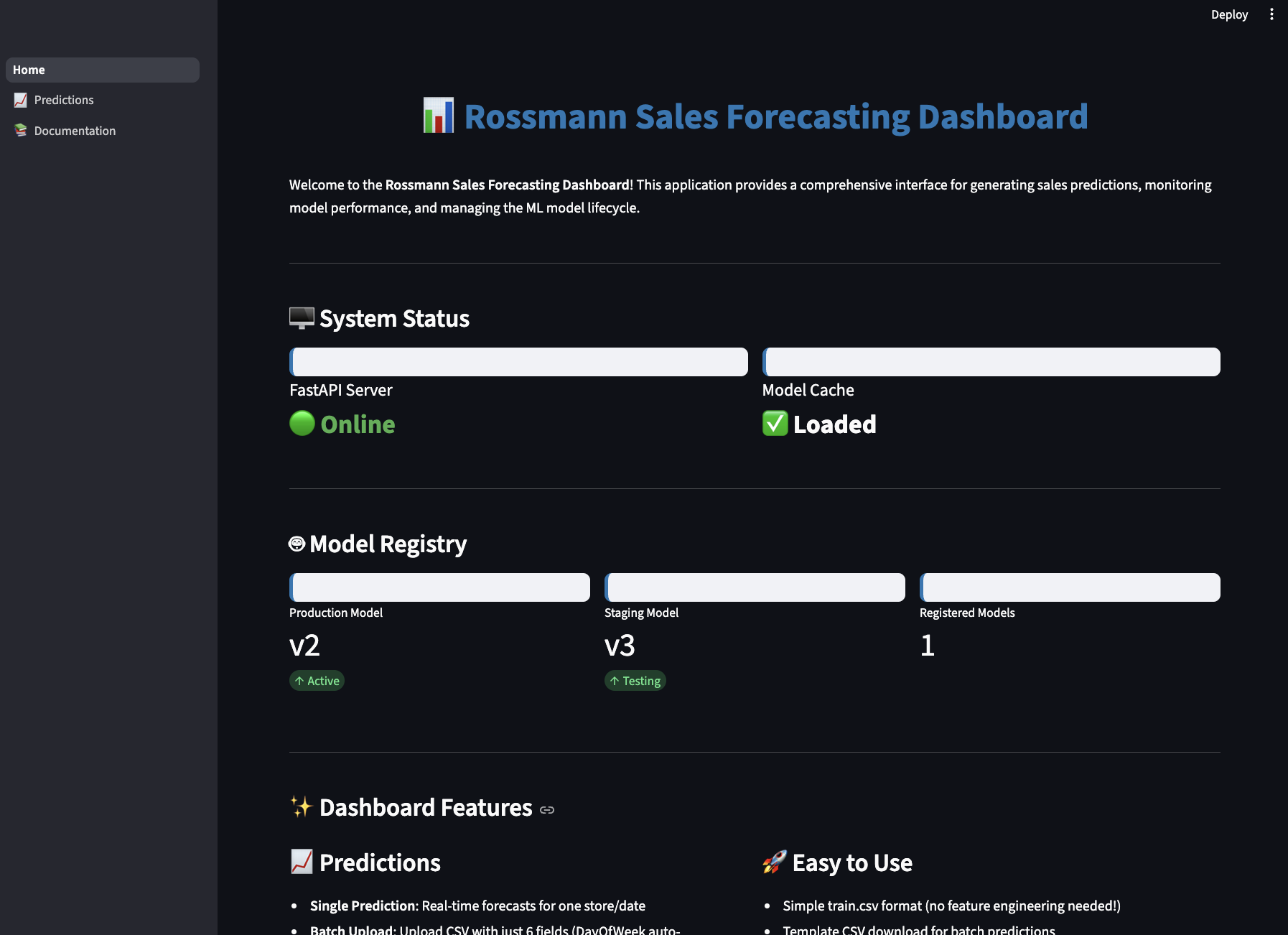Select Home in the sidebar navigation
Viewport: 1288px width, 935px height.
[103, 70]
